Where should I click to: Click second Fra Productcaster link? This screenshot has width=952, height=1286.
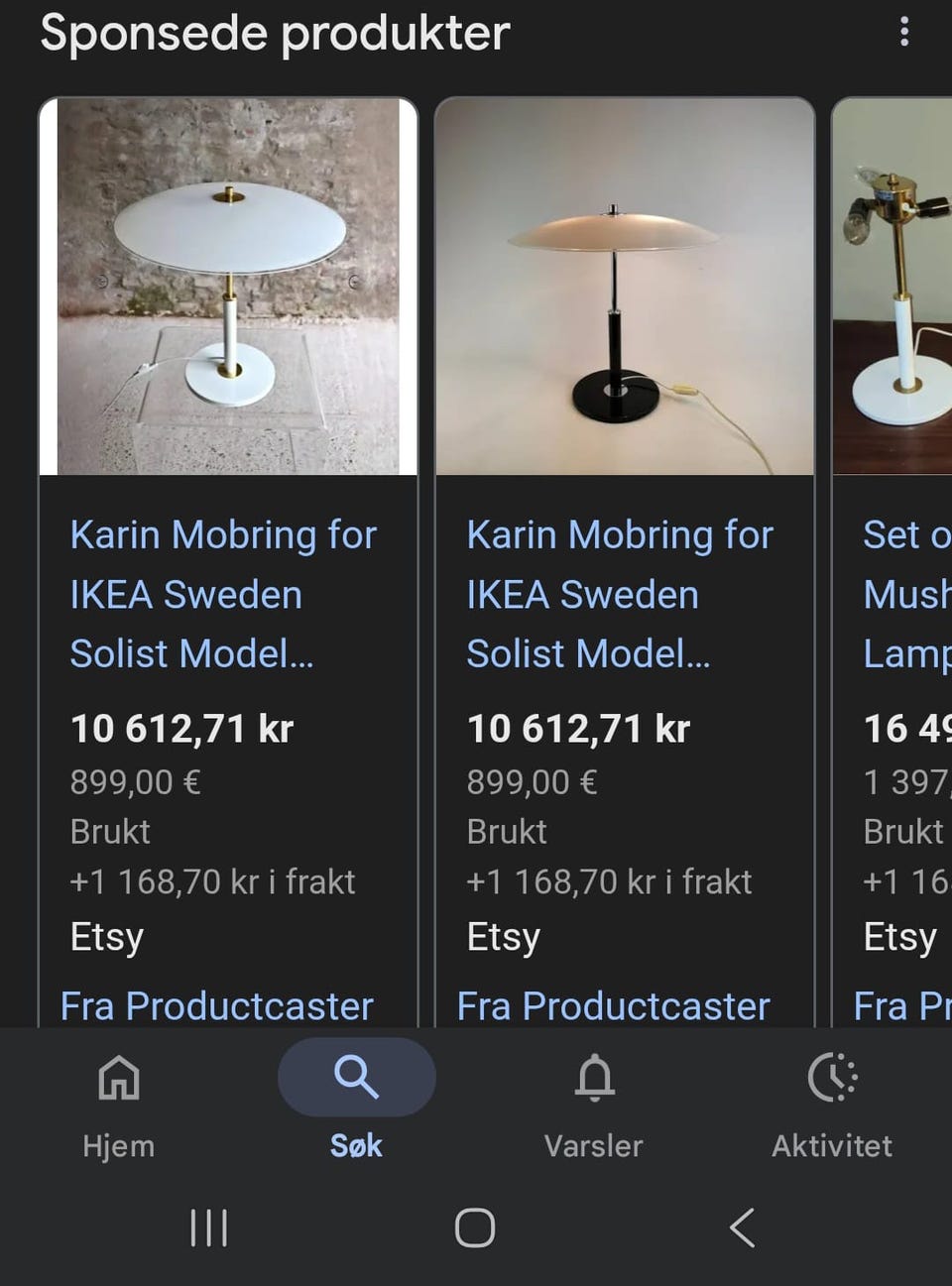613,1005
